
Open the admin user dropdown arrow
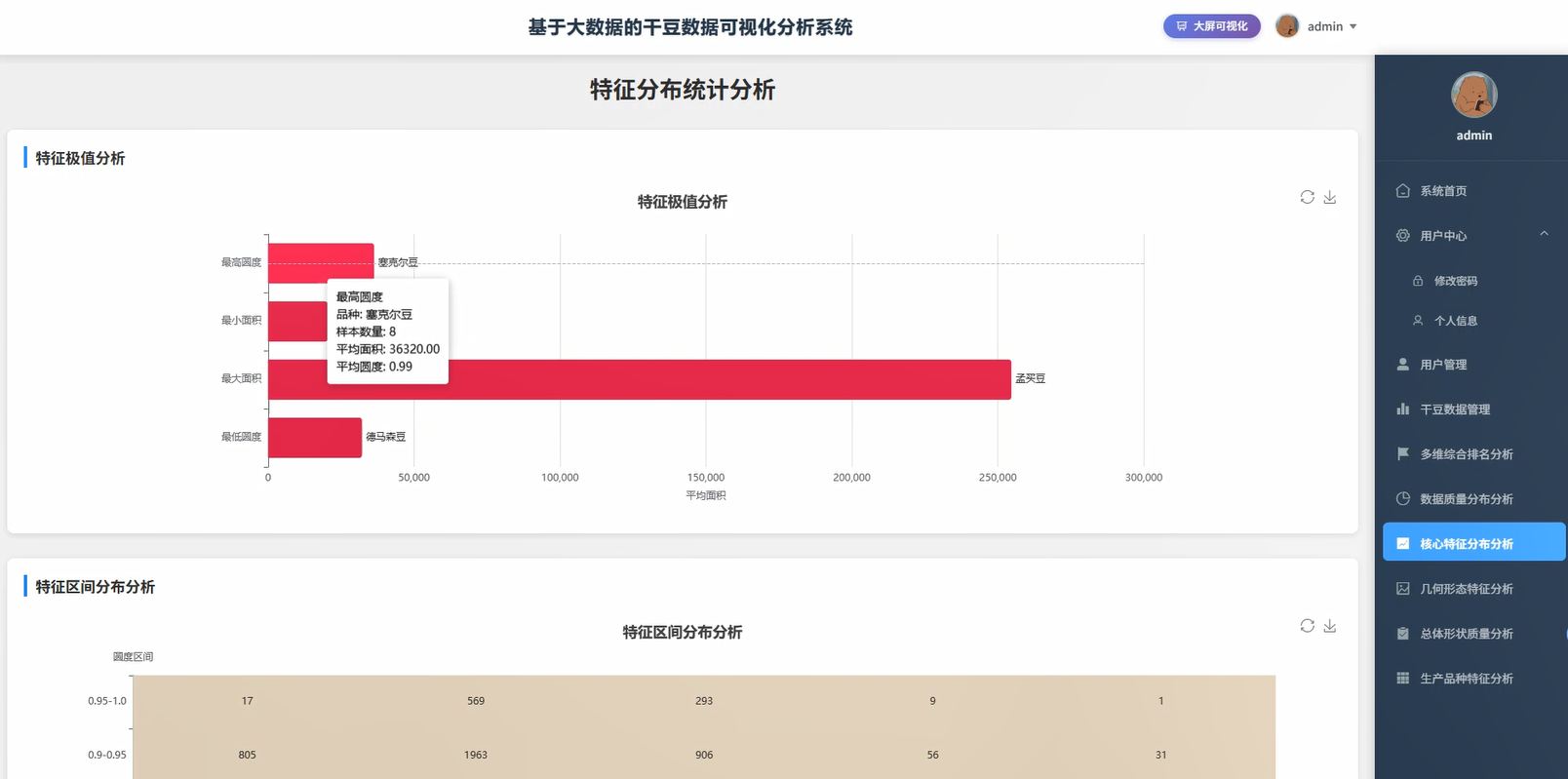click(1352, 26)
